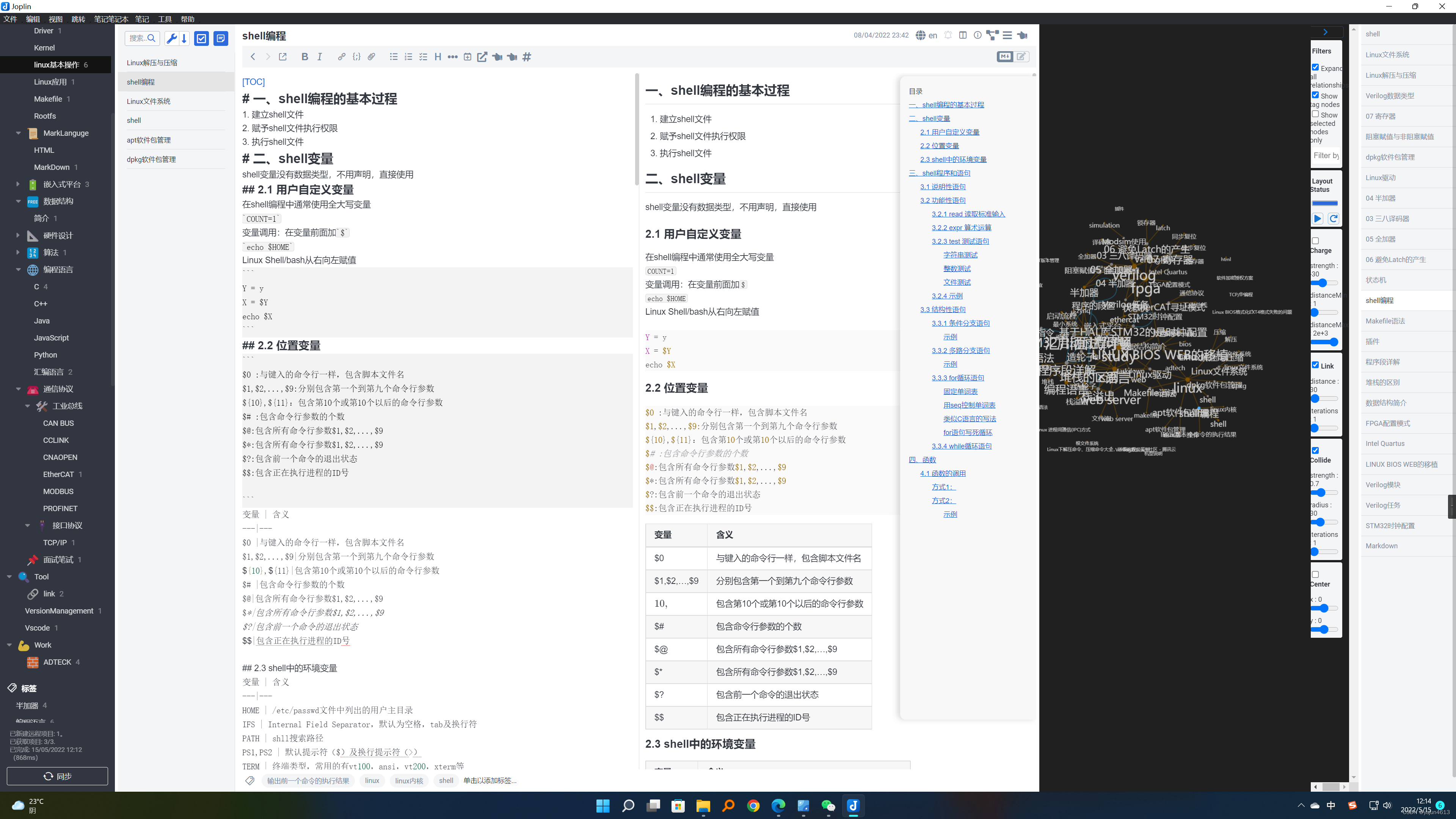Image resolution: width=1456 pixels, height=819 pixels.
Task: Adjust the Collide radius slider
Action: click(x=1324, y=522)
